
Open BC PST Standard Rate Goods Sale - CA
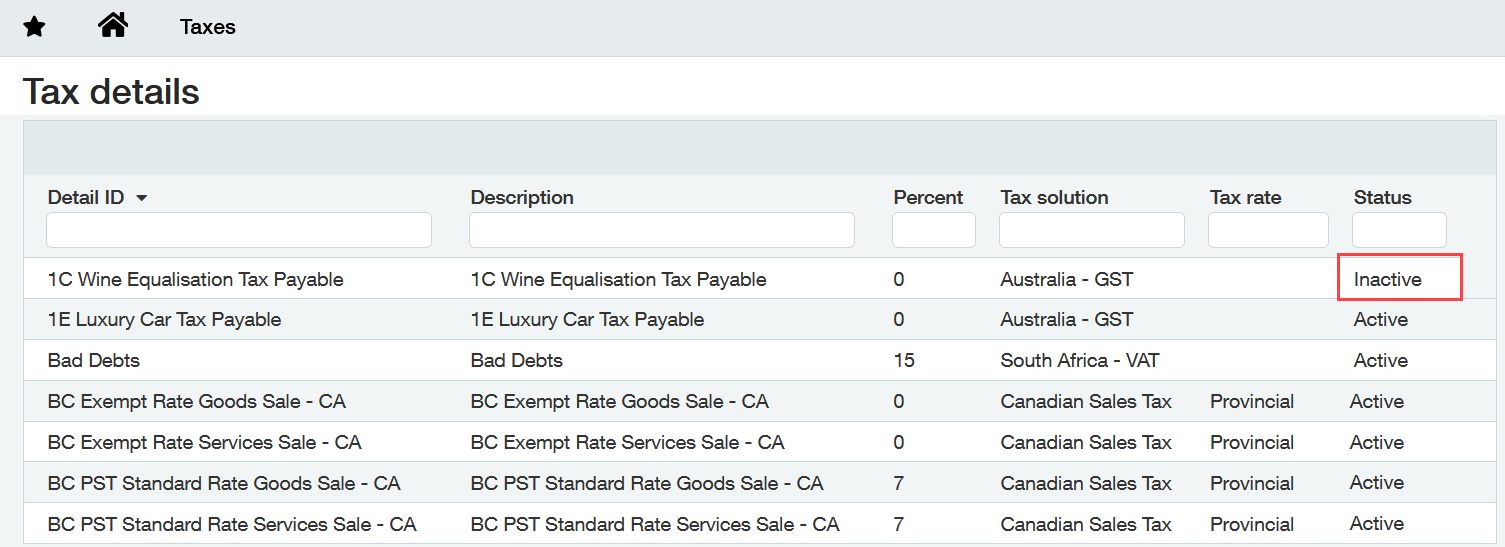pyautogui.click(x=224, y=483)
